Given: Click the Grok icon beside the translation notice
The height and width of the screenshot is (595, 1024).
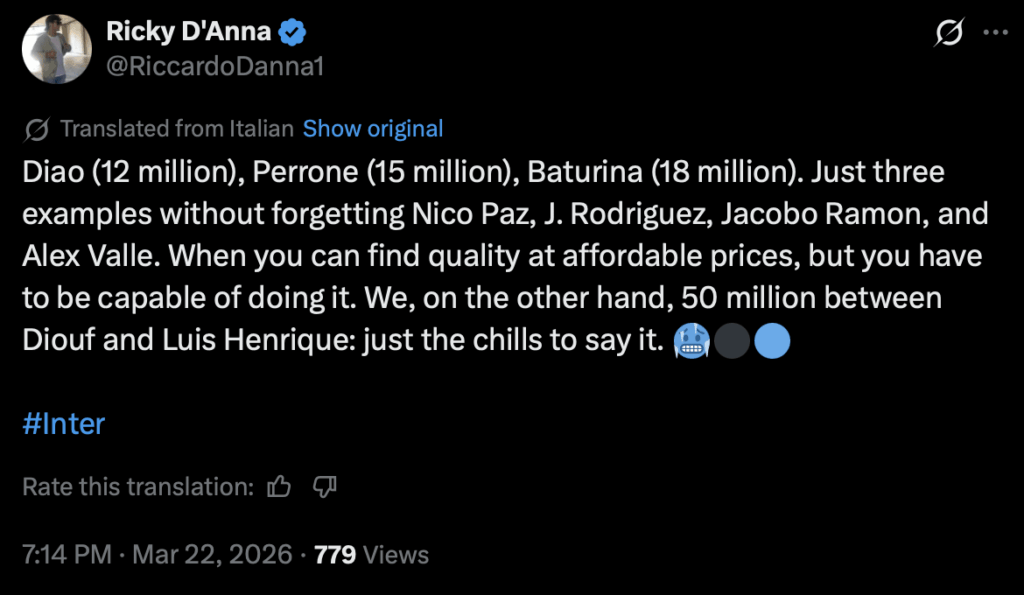Looking at the screenshot, I should point(39,128).
